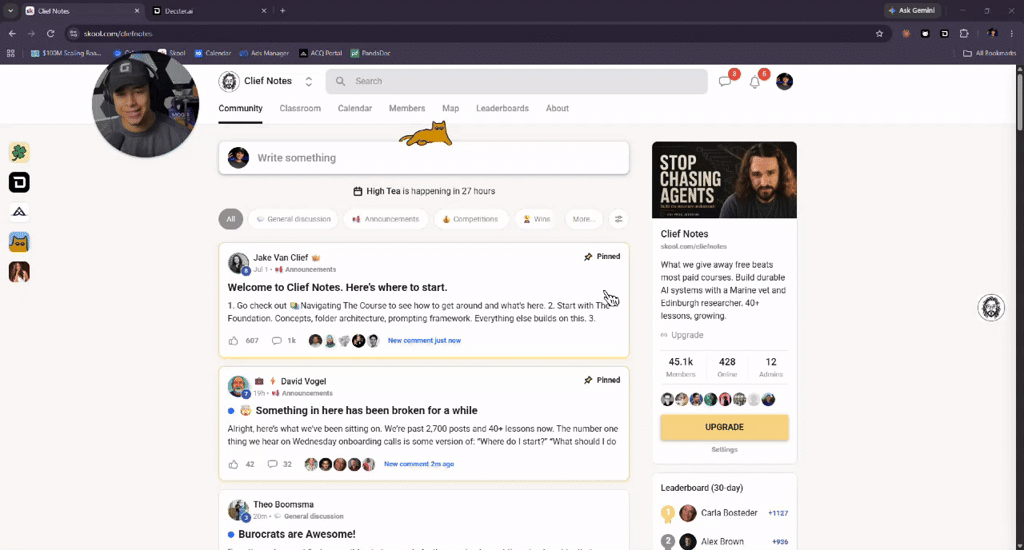Click the search magnifier icon
The height and width of the screenshot is (550, 1024).
click(x=340, y=81)
